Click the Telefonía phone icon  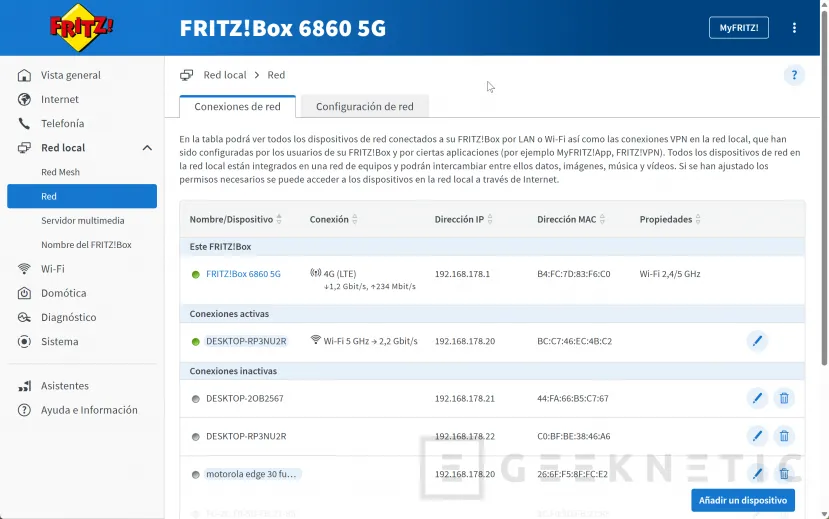tap(24, 124)
